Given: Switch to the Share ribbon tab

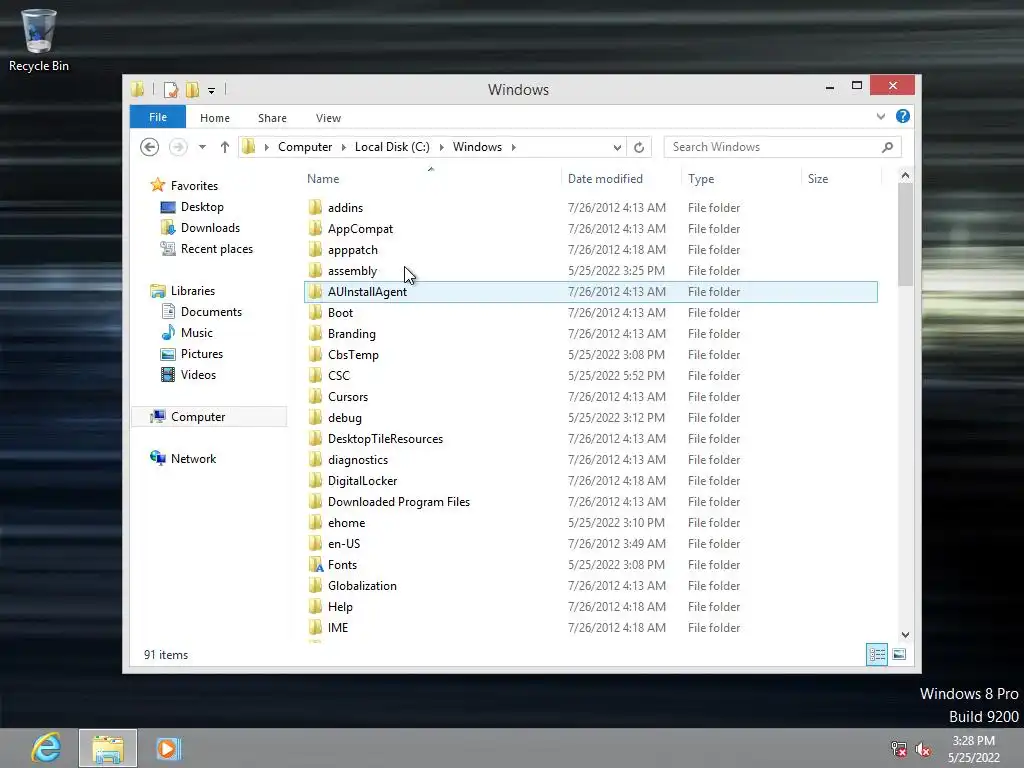Looking at the screenshot, I should coord(272,118).
